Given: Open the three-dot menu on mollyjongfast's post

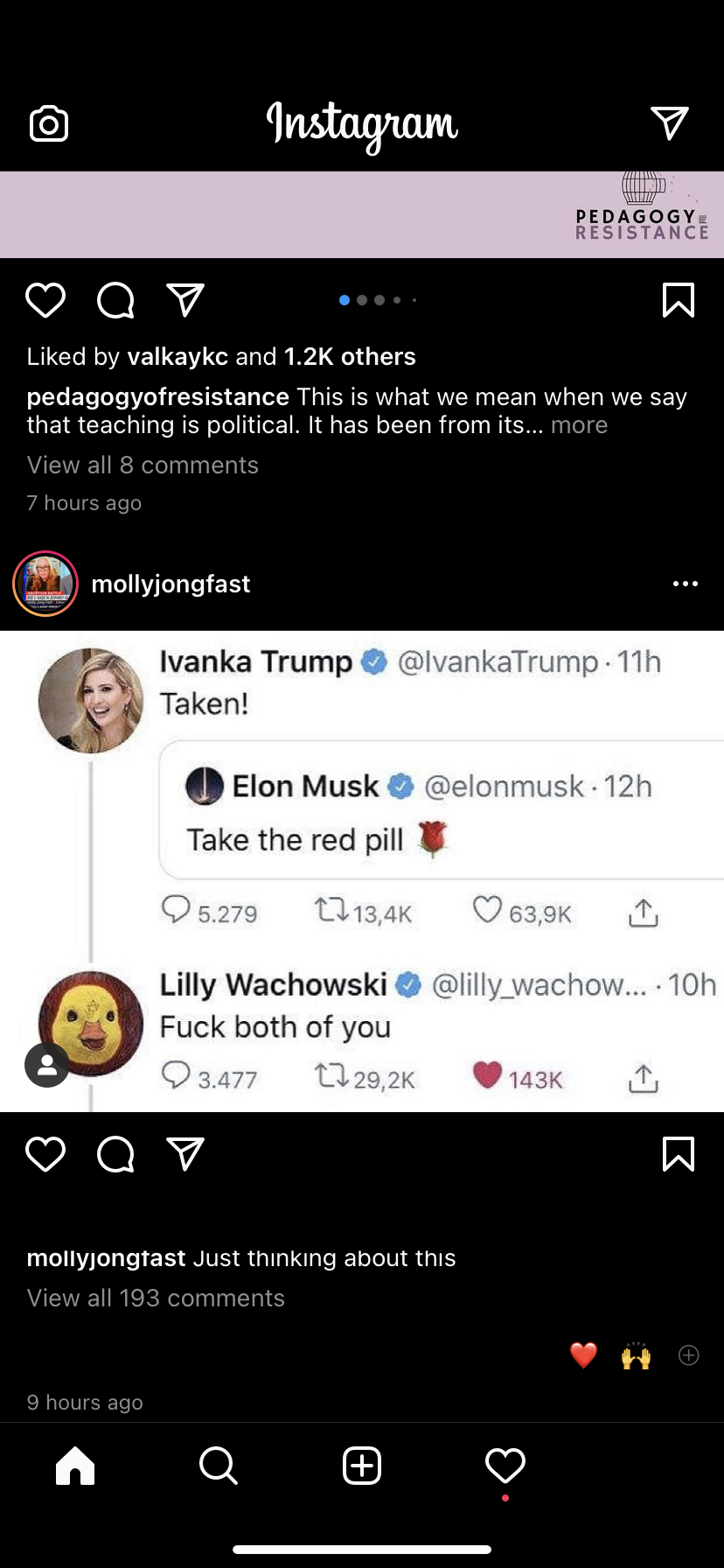Looking at the screenshot, I should tap(686, 584).
